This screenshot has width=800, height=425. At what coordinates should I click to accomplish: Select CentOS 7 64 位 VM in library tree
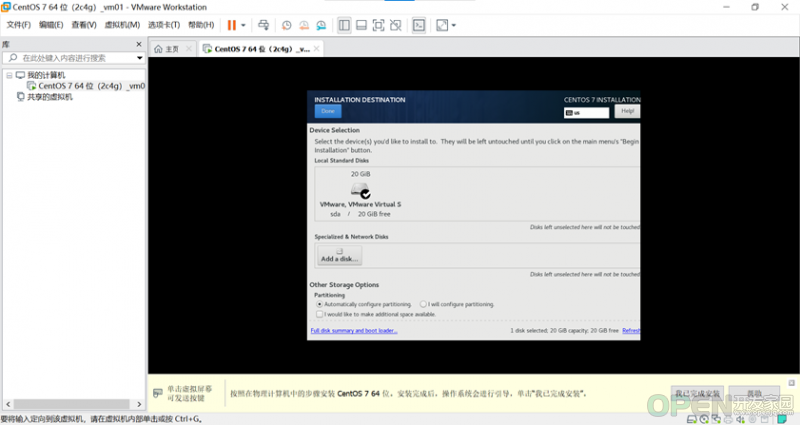[x=86, y=86]
